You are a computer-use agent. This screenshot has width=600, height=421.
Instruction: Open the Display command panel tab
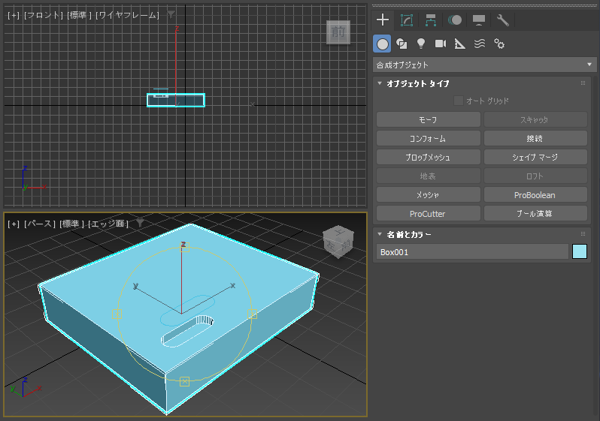(x=479, y=20)
